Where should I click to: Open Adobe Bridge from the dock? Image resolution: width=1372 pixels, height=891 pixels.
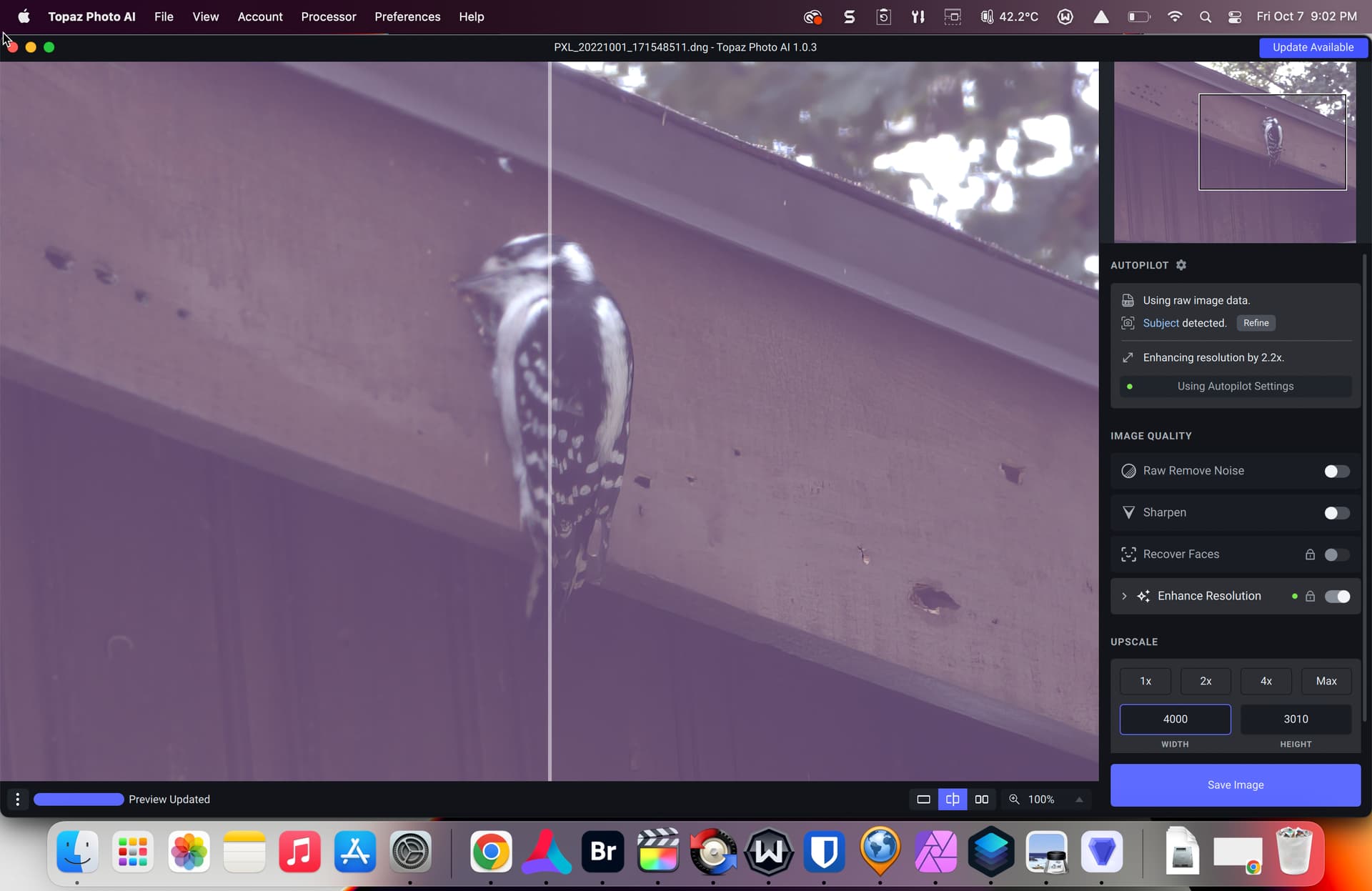602,852
